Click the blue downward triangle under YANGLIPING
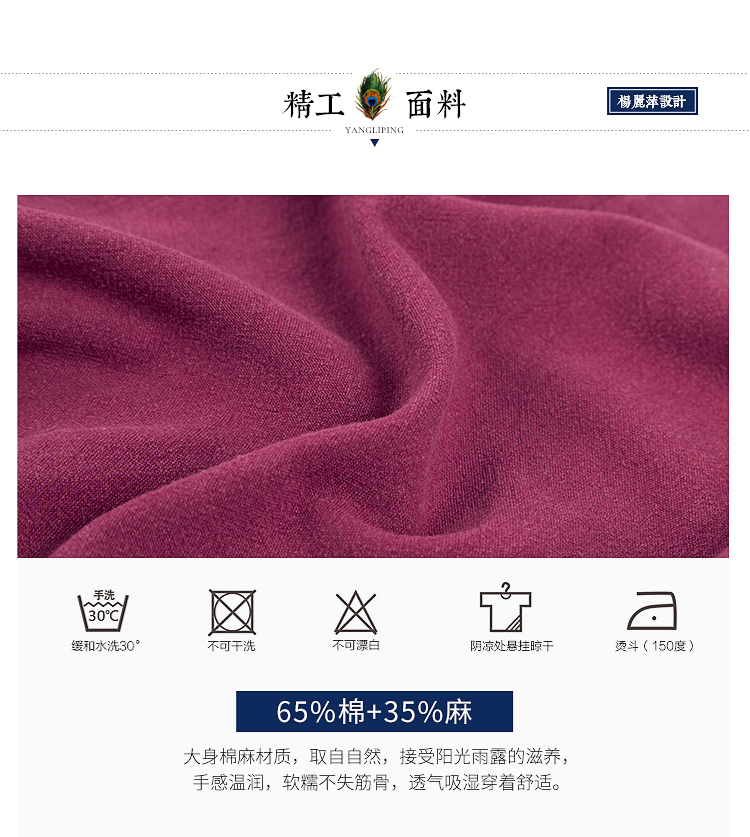The width and height of the screenshot is (750, 837). point(374,143)
